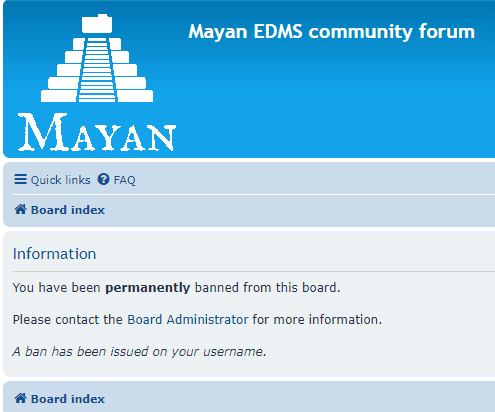Image resolution: width=495 pixels, height=412 pixels.
Task: Open the Quick links dropdown menu
Action: pyautogui.click(x=52, y=180)
